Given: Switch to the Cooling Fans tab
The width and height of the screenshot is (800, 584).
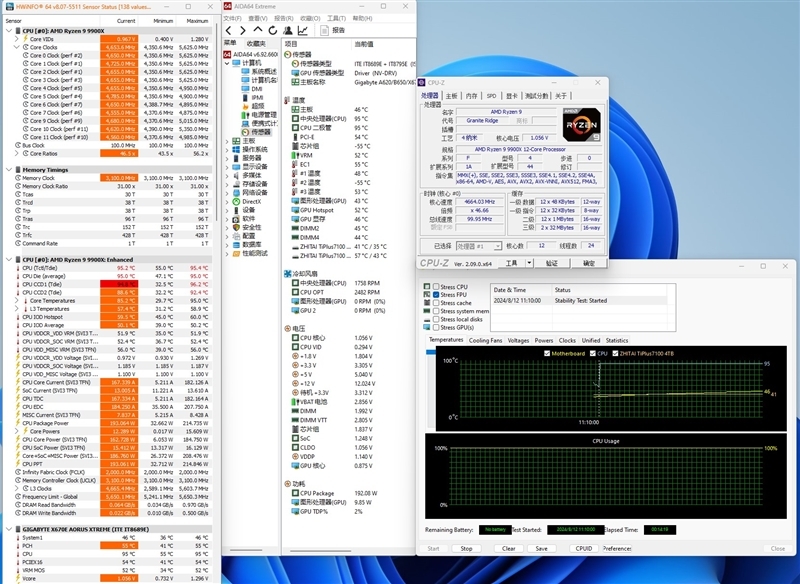Looking at the screenshot, I should (485, 340).
